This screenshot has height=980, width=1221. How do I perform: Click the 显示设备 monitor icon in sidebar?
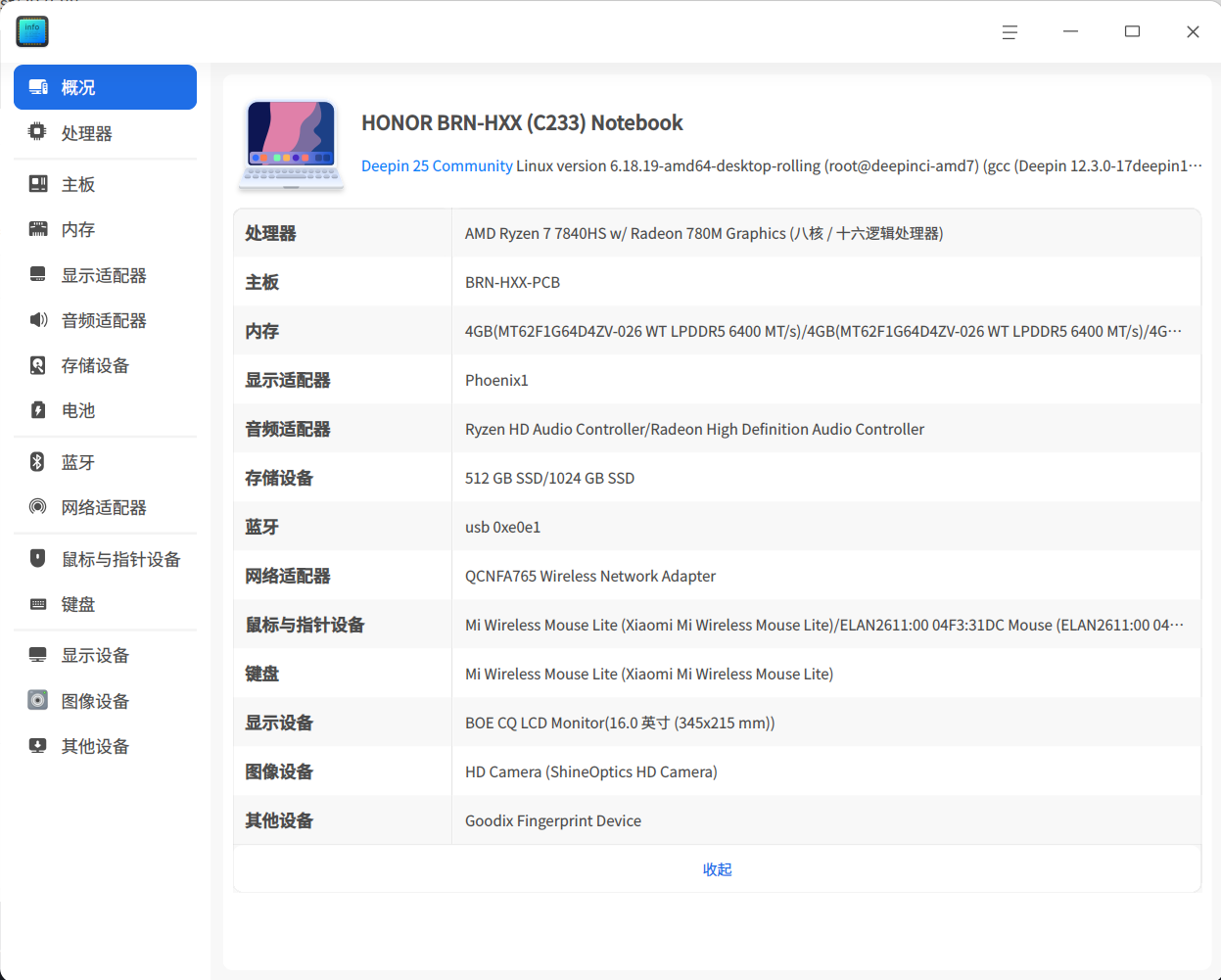coord(38,655)
